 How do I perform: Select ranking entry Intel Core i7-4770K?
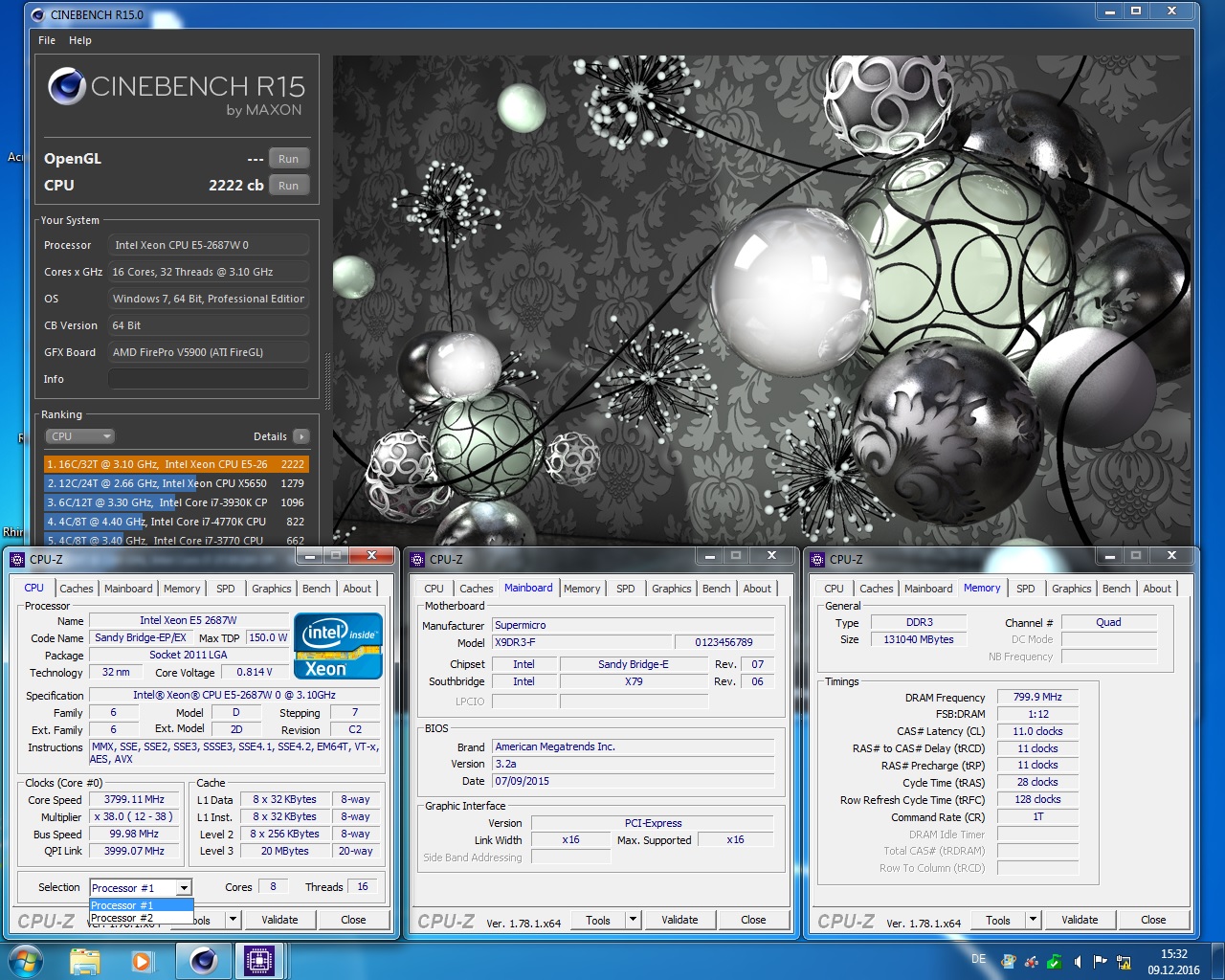tap(176, 522)
